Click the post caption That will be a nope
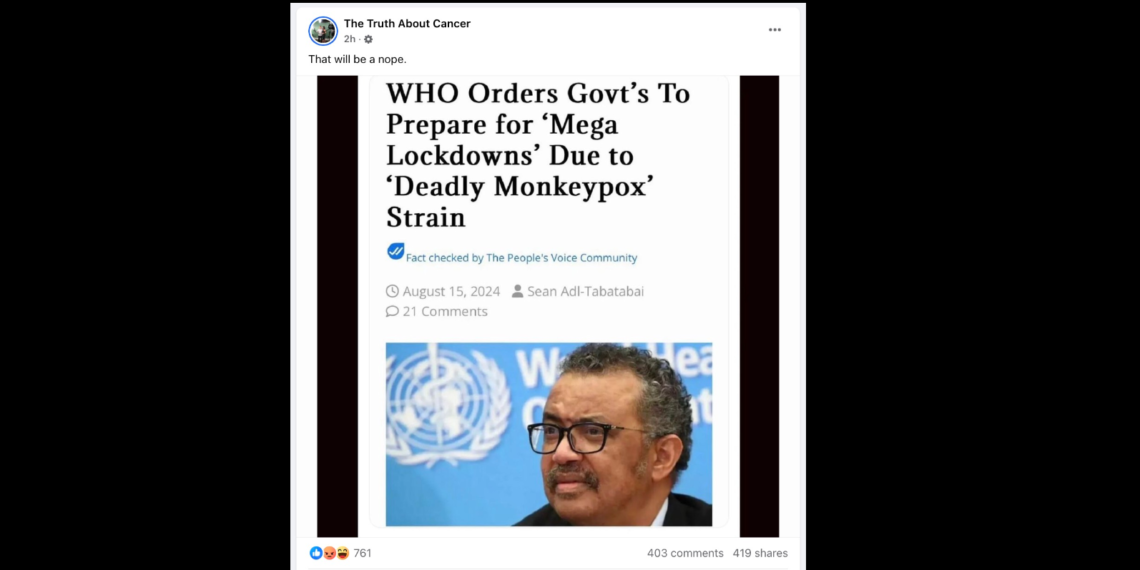The height and width of the screenshot is (570, 1140). [357, 59]
